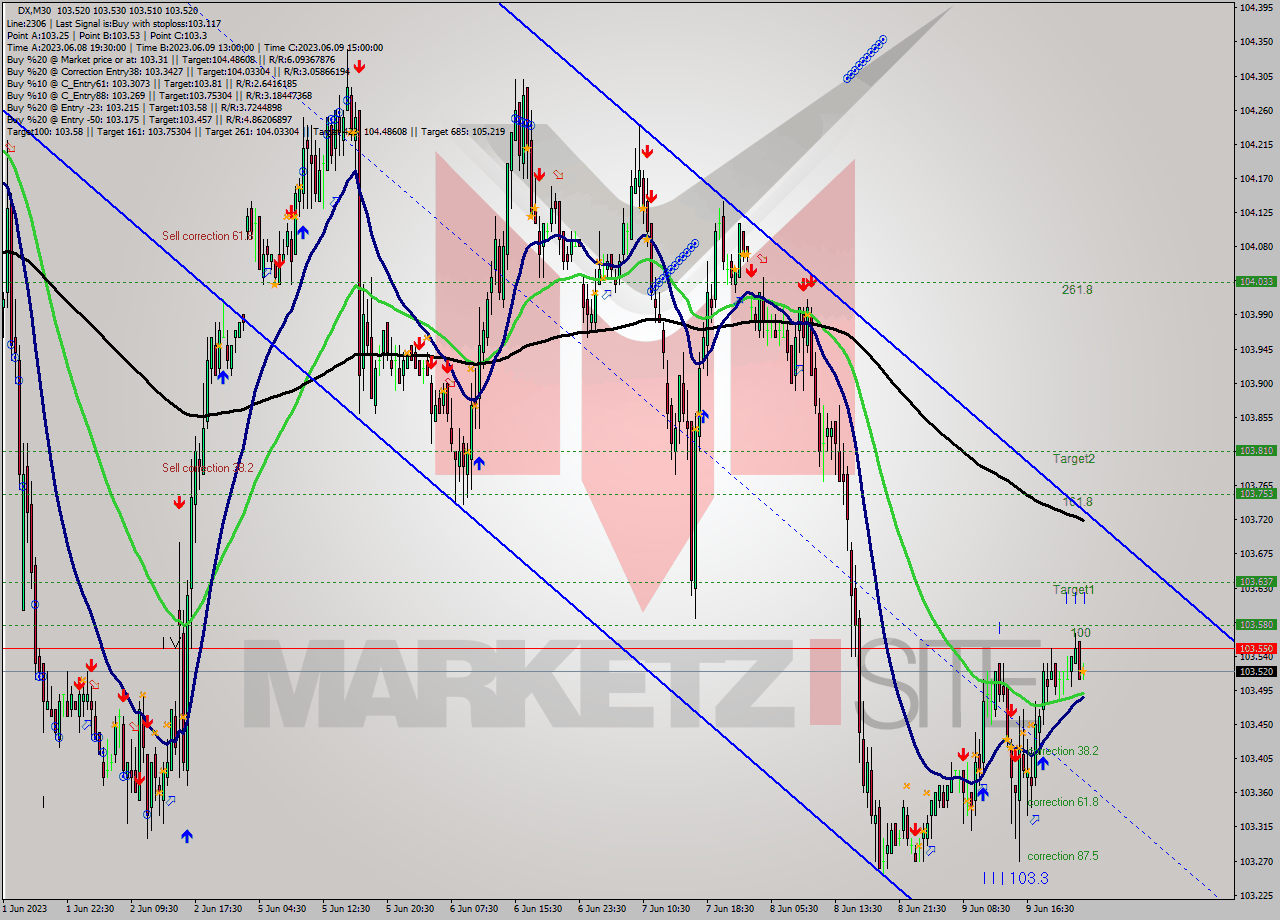The image size is (1280, 920).
Task: Select the '8 Jun 13:30' time label
Action: click(857, 909)
